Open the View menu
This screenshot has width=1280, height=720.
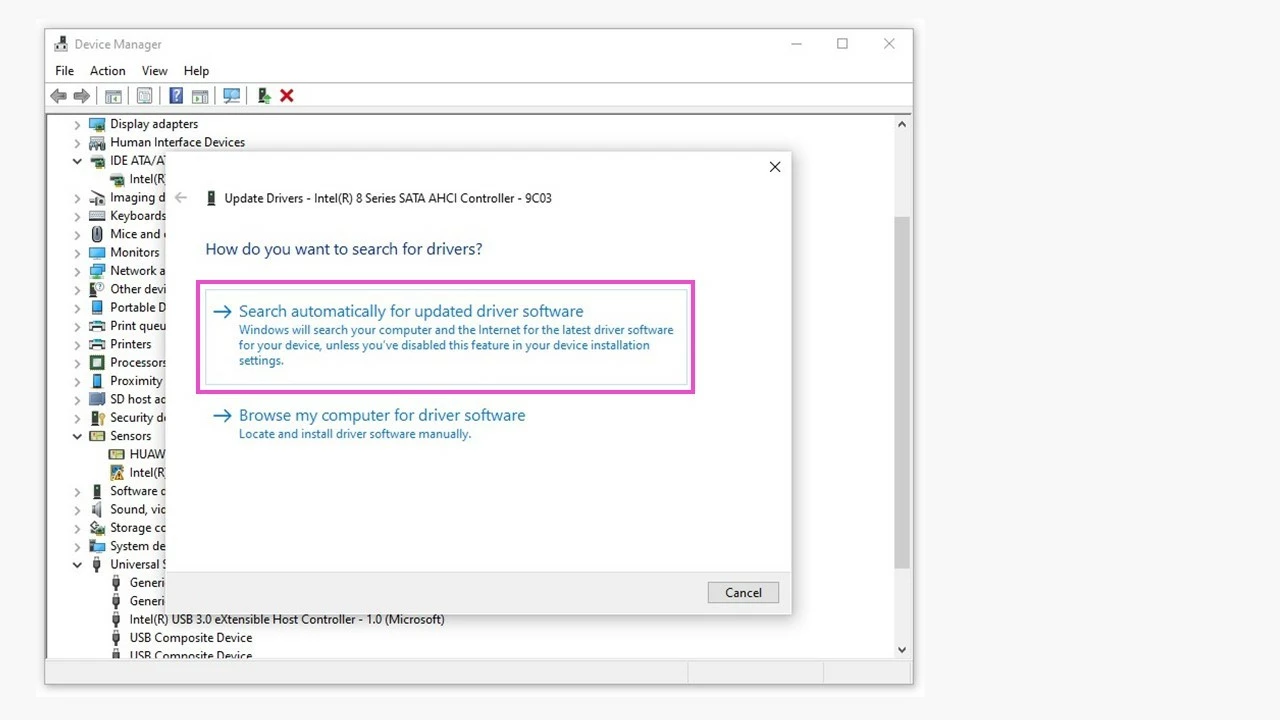click(x=154, y=71)
